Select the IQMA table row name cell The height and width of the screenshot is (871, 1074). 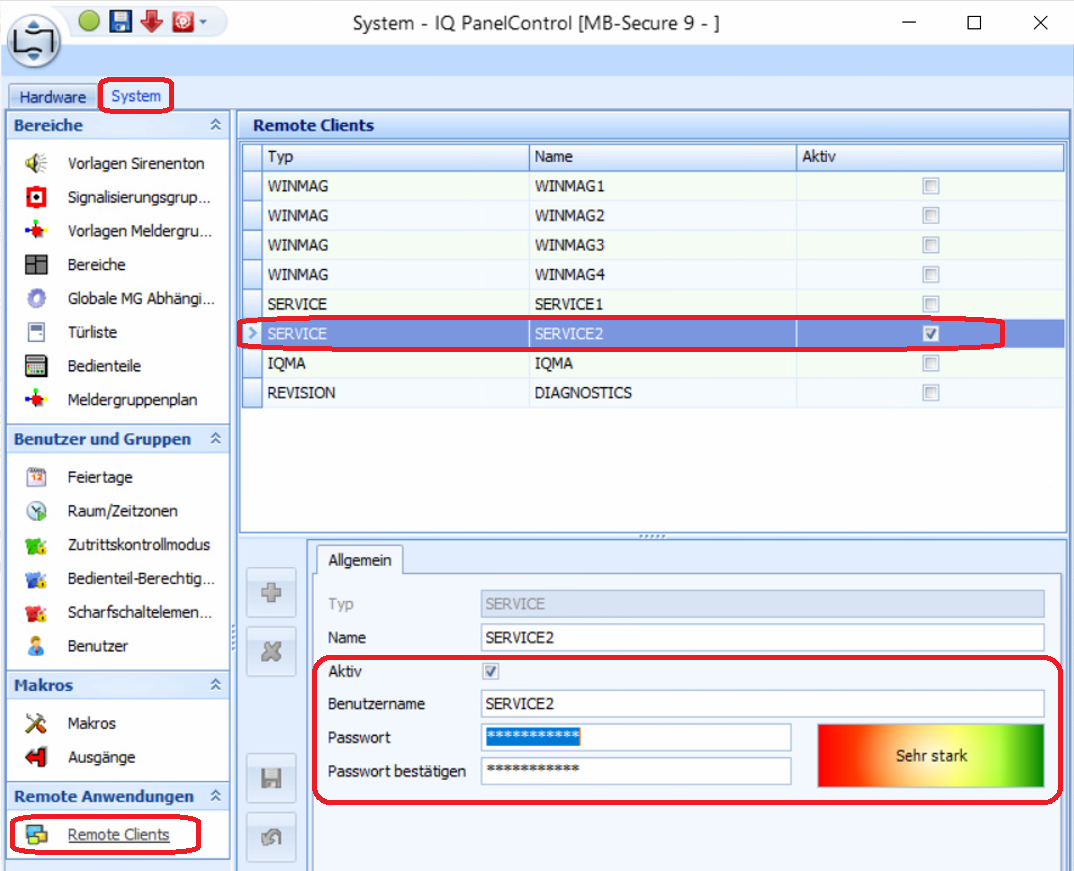[x=662, y=363]
